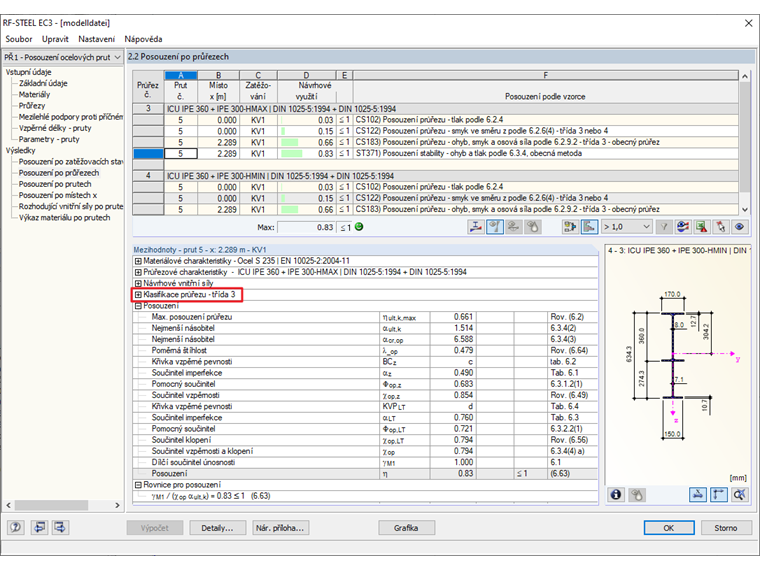Click the blue eye view mode icon

coord(740,227)
